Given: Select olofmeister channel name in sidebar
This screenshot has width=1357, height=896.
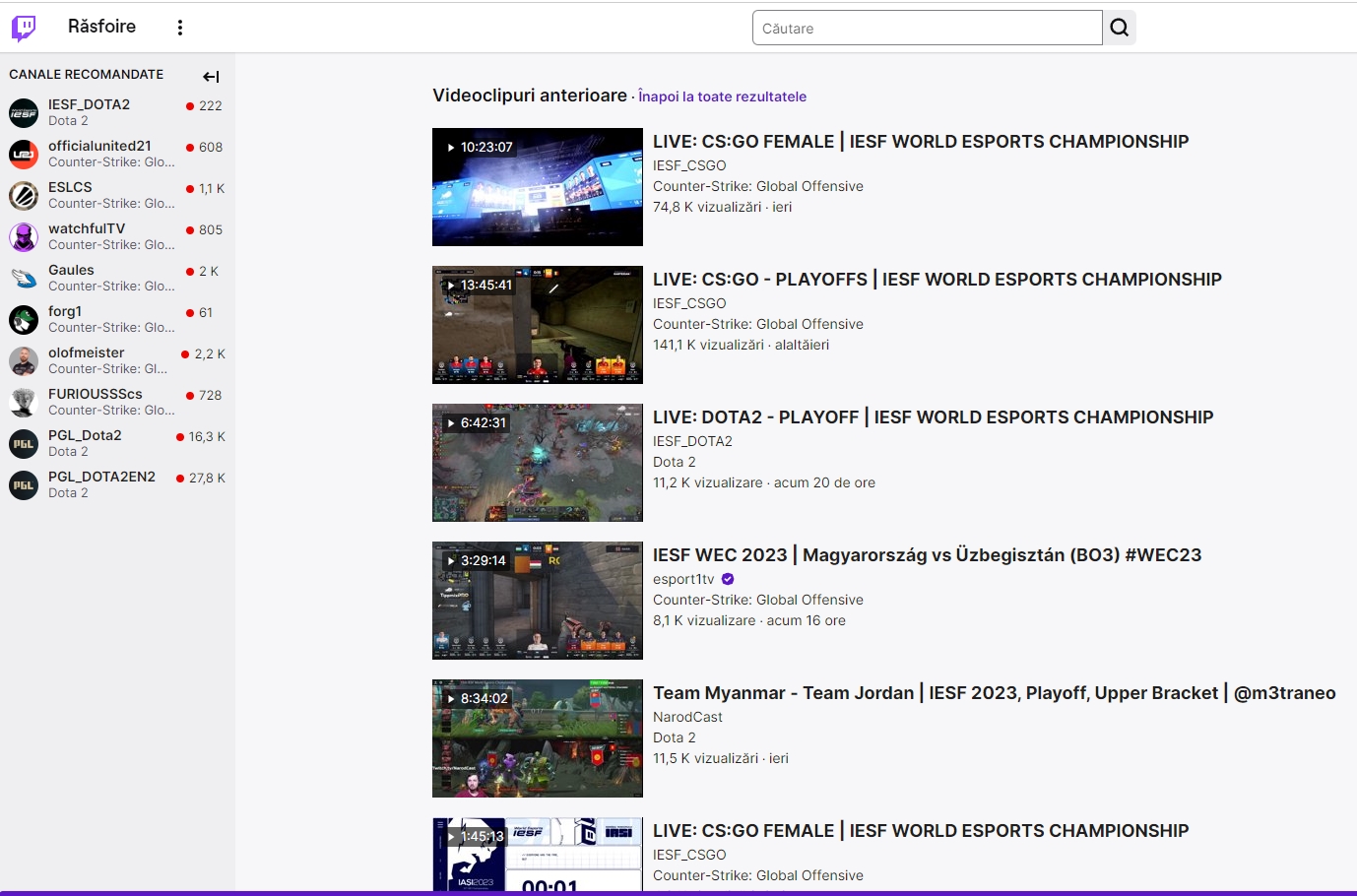Looking at the screenshot, I should [87, 352].
